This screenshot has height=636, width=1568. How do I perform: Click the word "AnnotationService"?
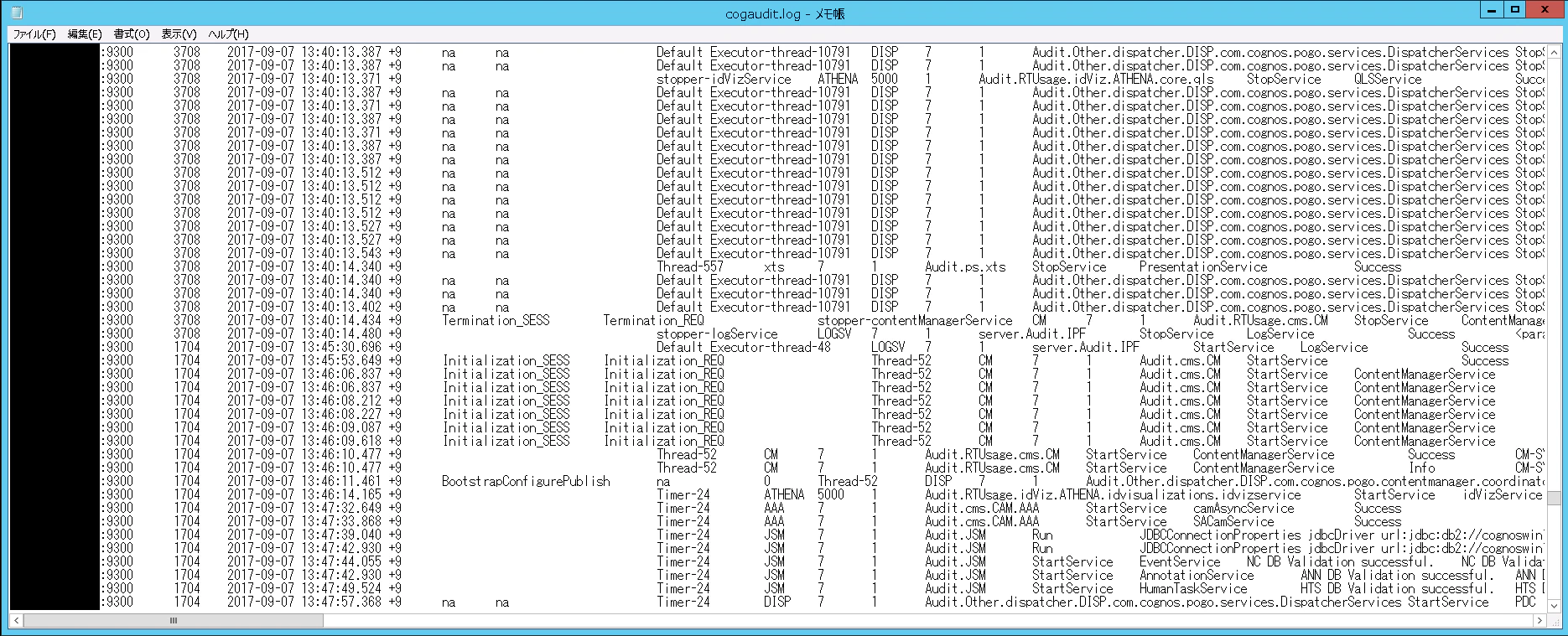pyautogui.click(x=1197, y=575)
